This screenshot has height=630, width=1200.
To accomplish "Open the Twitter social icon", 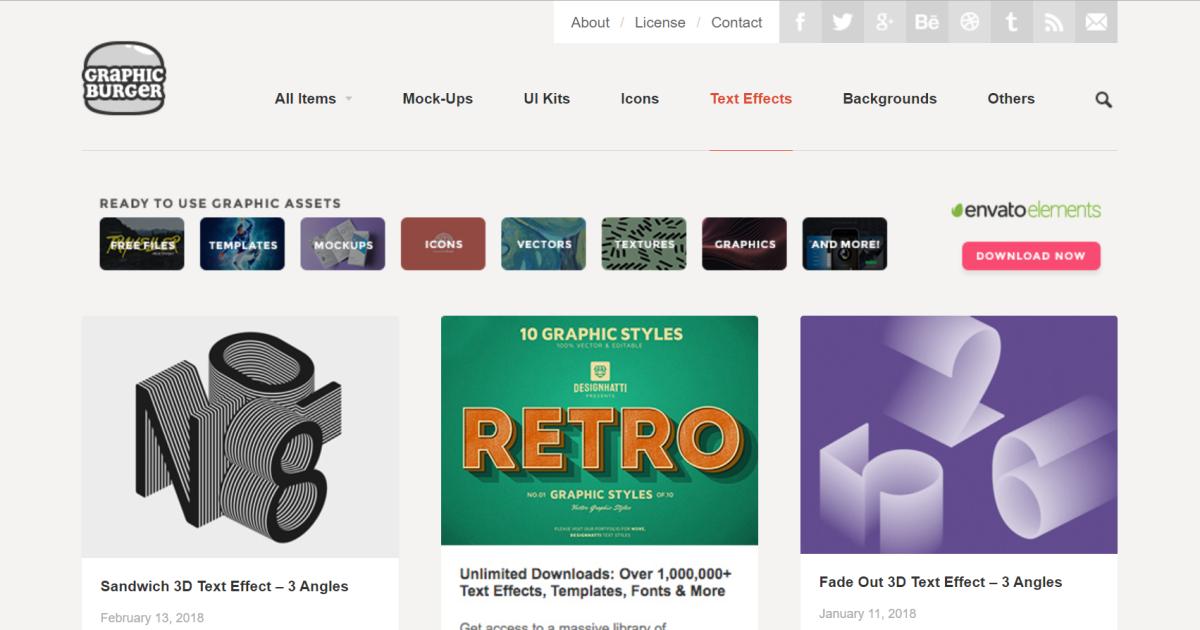I will (x=842, y=22).
